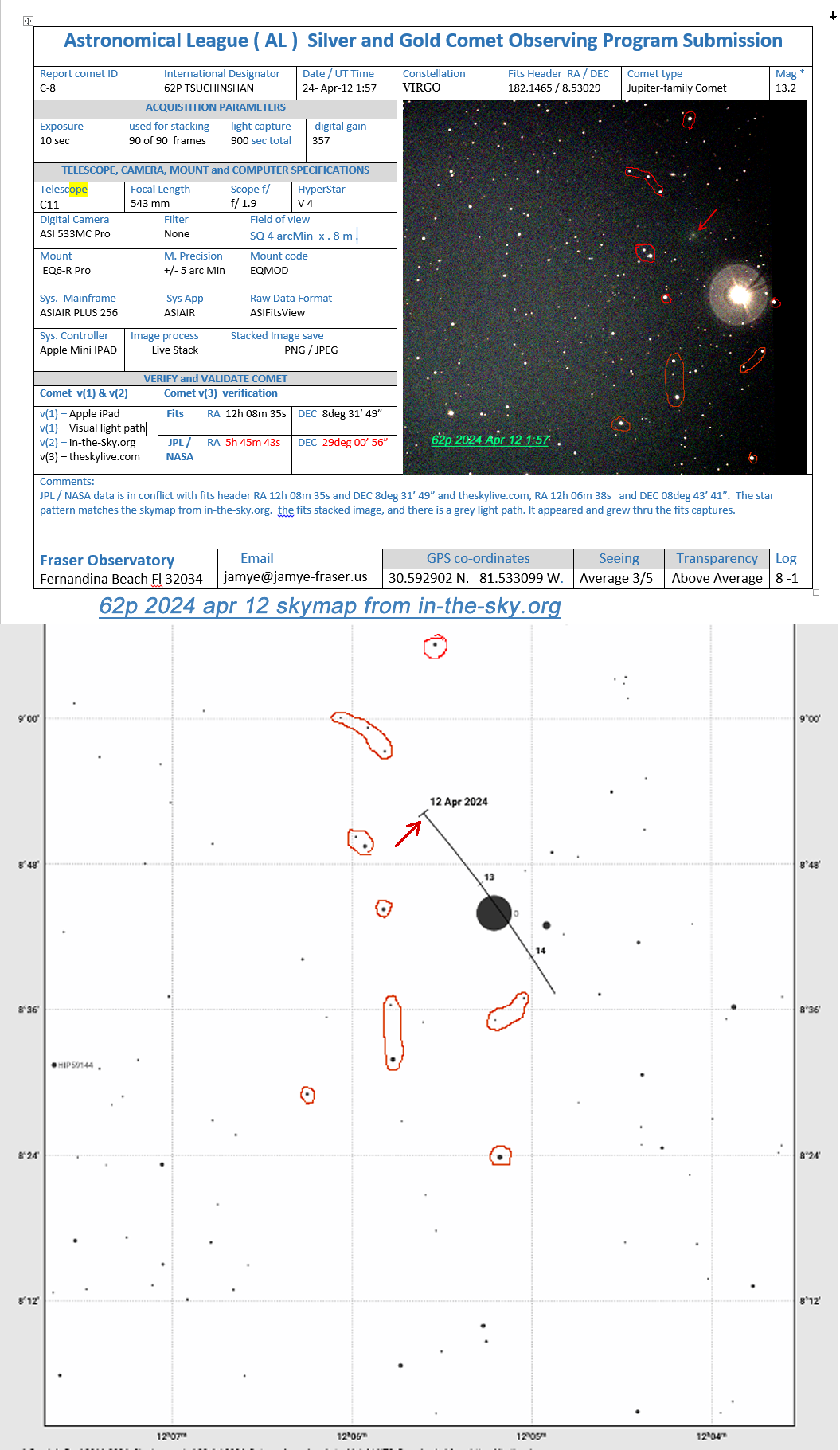The height and width of the screenshot is (1450, 840).
Task: Click the '13' marker on the comet path
Action: (x=489, y=877)
